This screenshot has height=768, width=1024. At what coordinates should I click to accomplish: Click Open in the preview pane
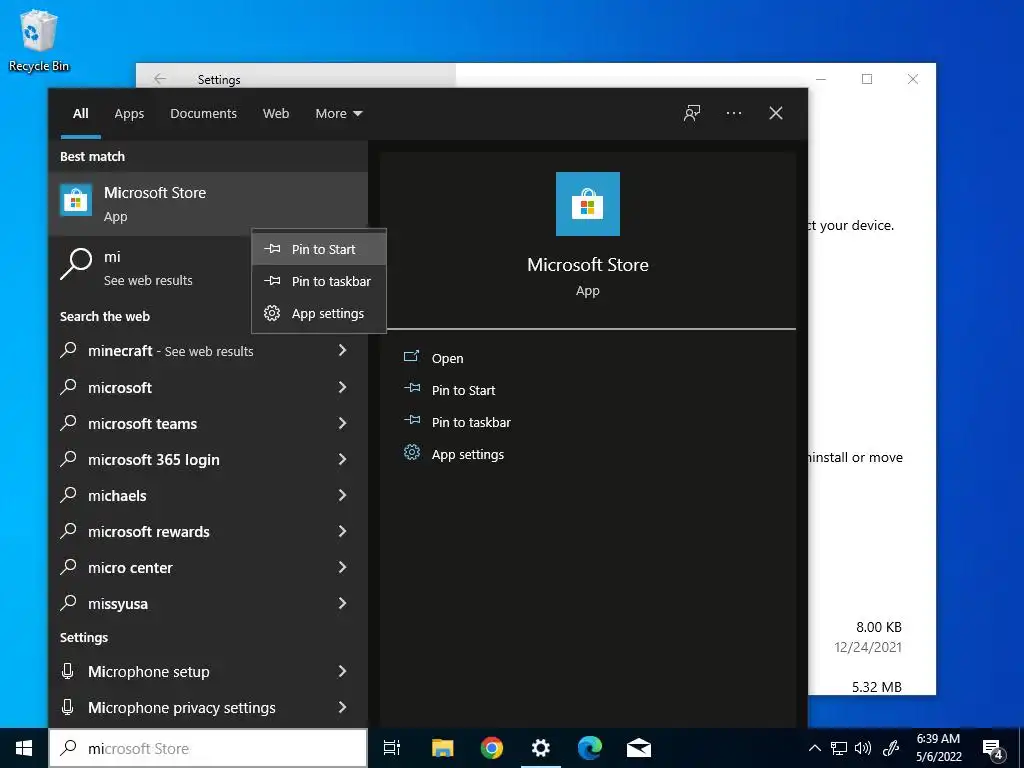coord(447,358)
